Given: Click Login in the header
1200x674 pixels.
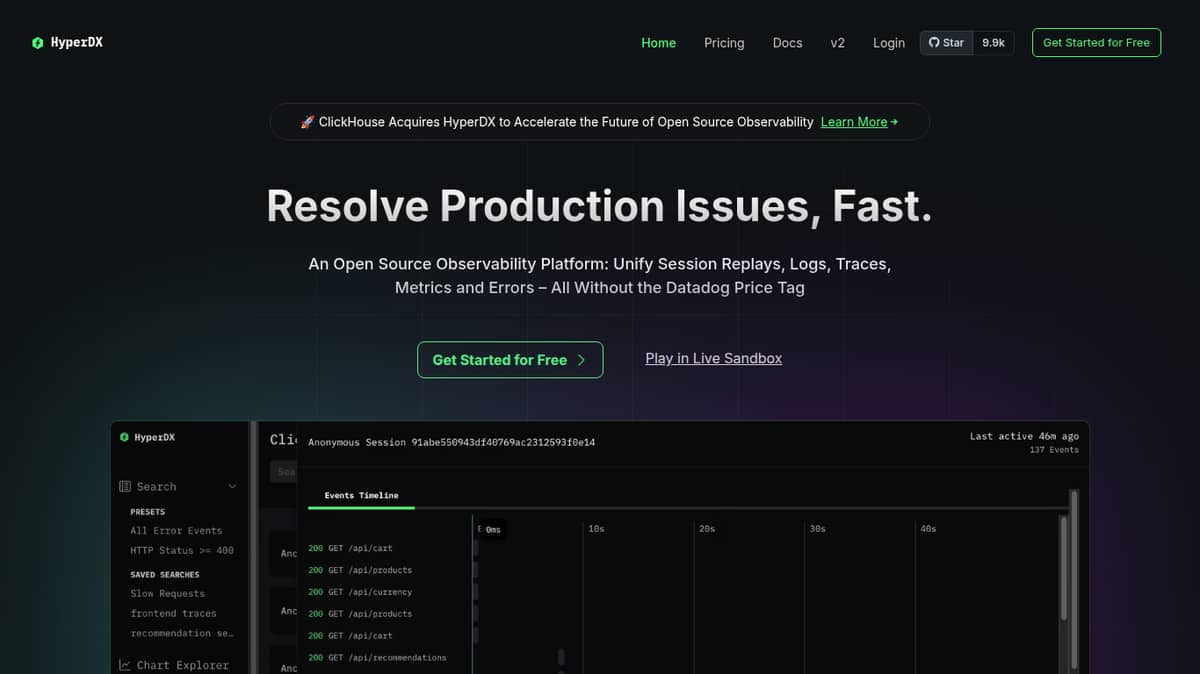Looking at the screenshot, I should tap(888, 43).
